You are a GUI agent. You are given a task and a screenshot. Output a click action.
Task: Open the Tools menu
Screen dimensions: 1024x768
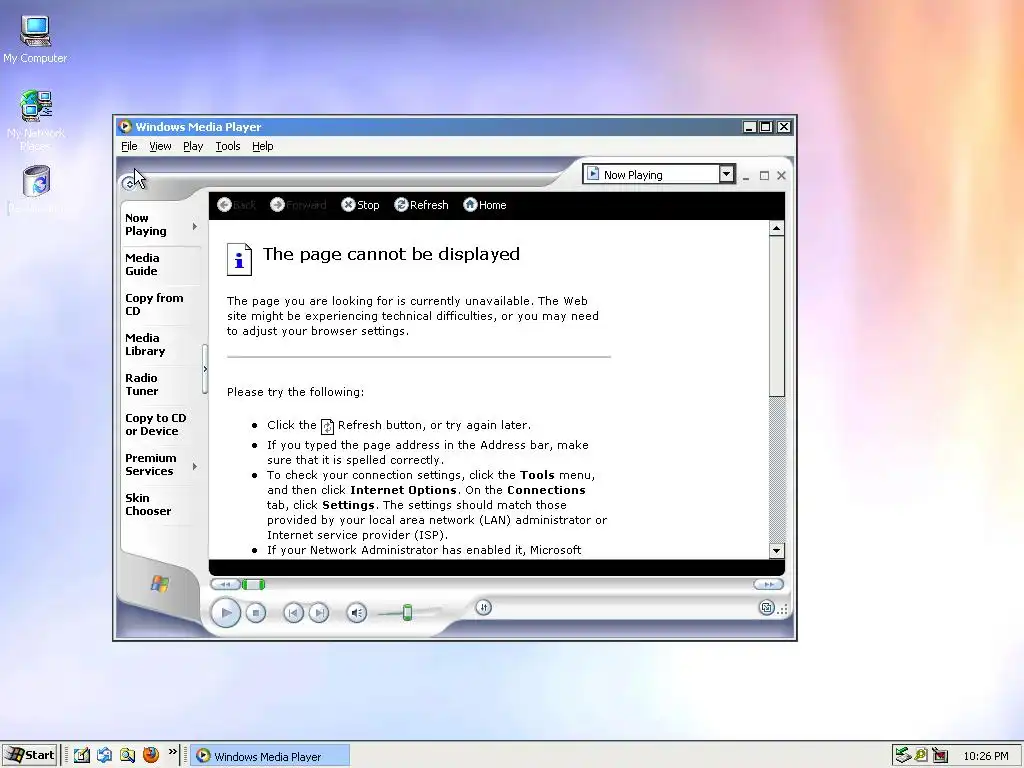(228, 146)
